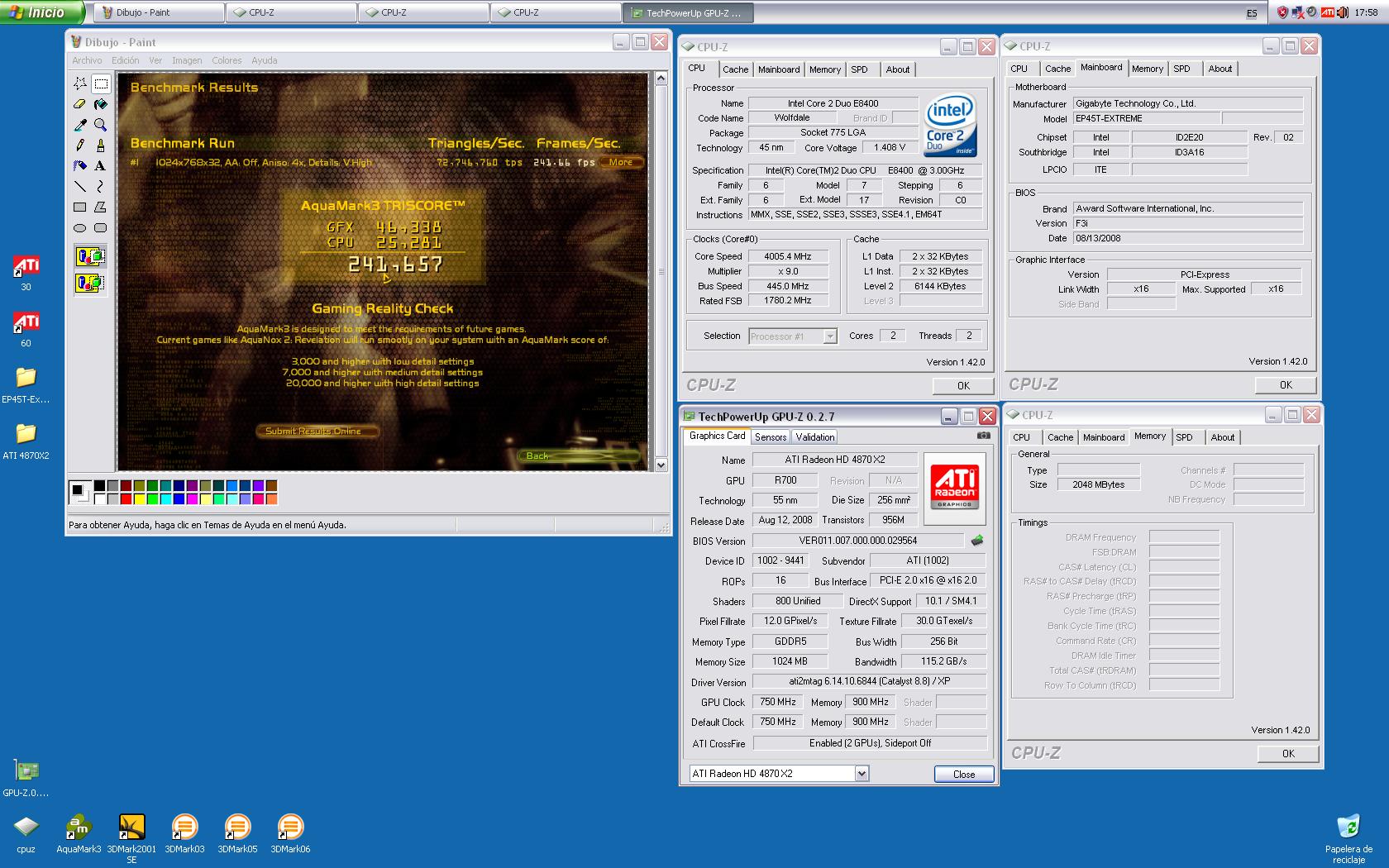Pick the Text tool in Paint

tap(101, 166)
